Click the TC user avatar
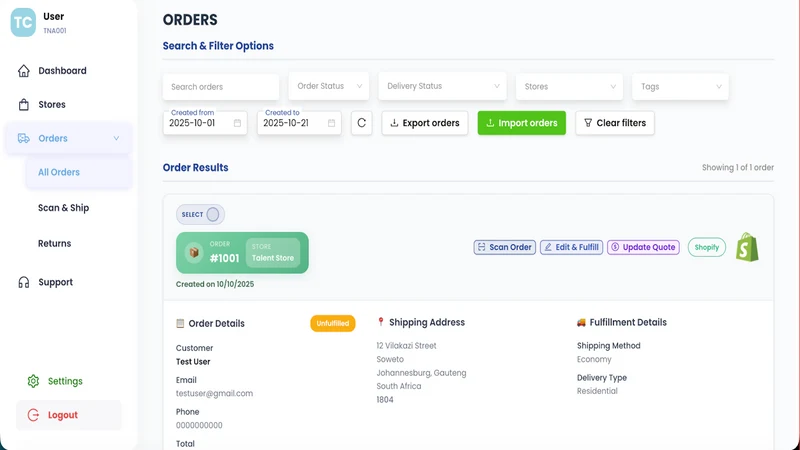This screenshot has height=450, width=800. [23, 22]
